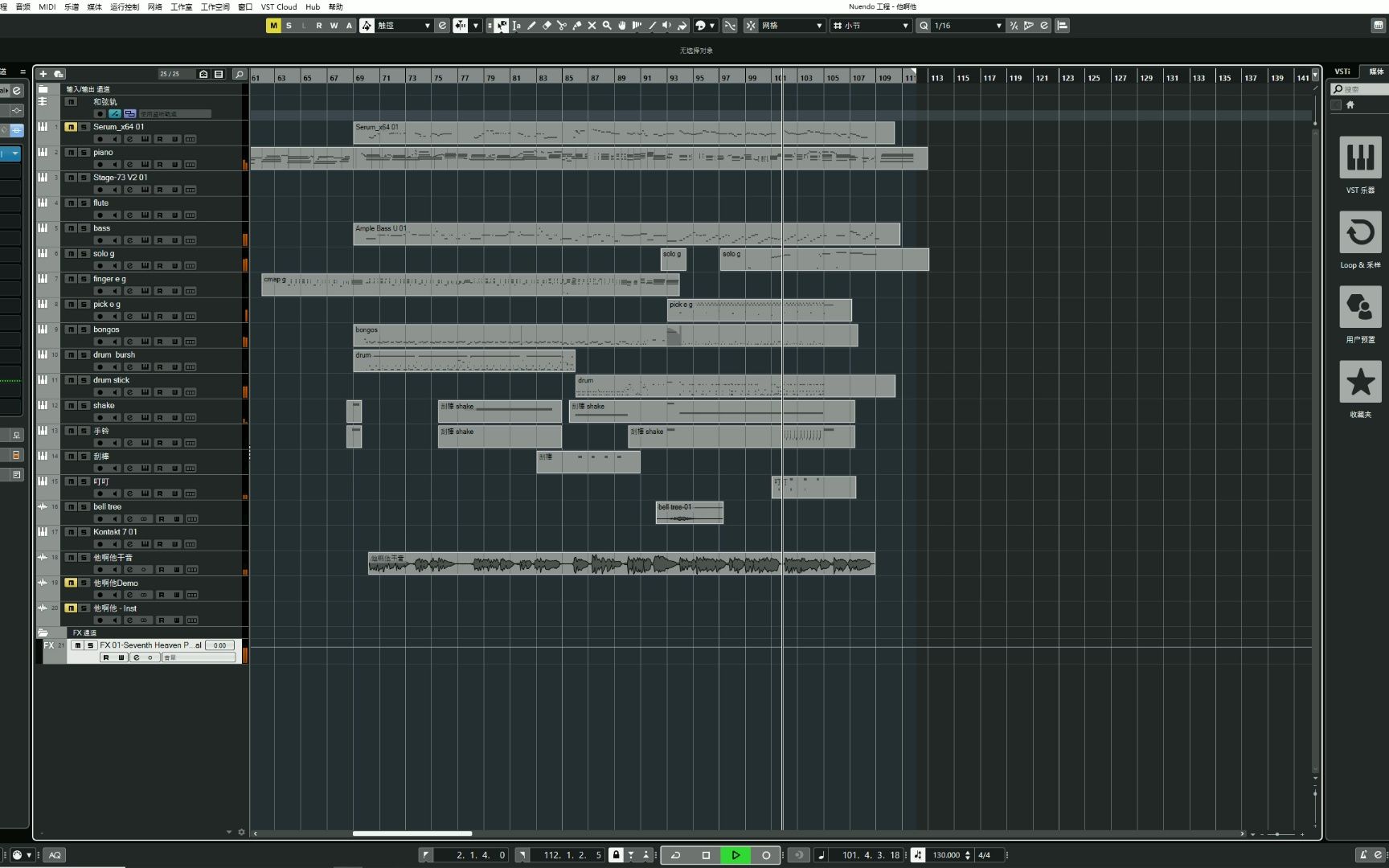Open the snap type 网格 dropdown

793,26
